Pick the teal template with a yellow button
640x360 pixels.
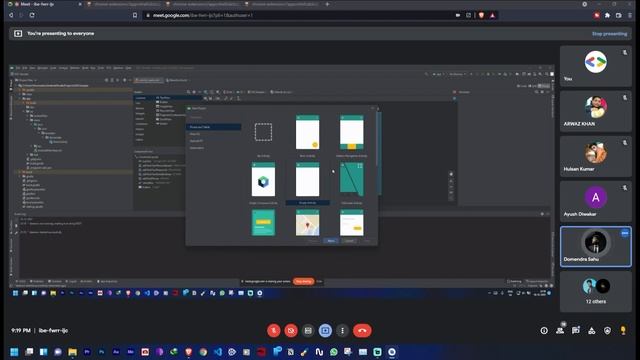pyautogui.click(x=263, y=223)
